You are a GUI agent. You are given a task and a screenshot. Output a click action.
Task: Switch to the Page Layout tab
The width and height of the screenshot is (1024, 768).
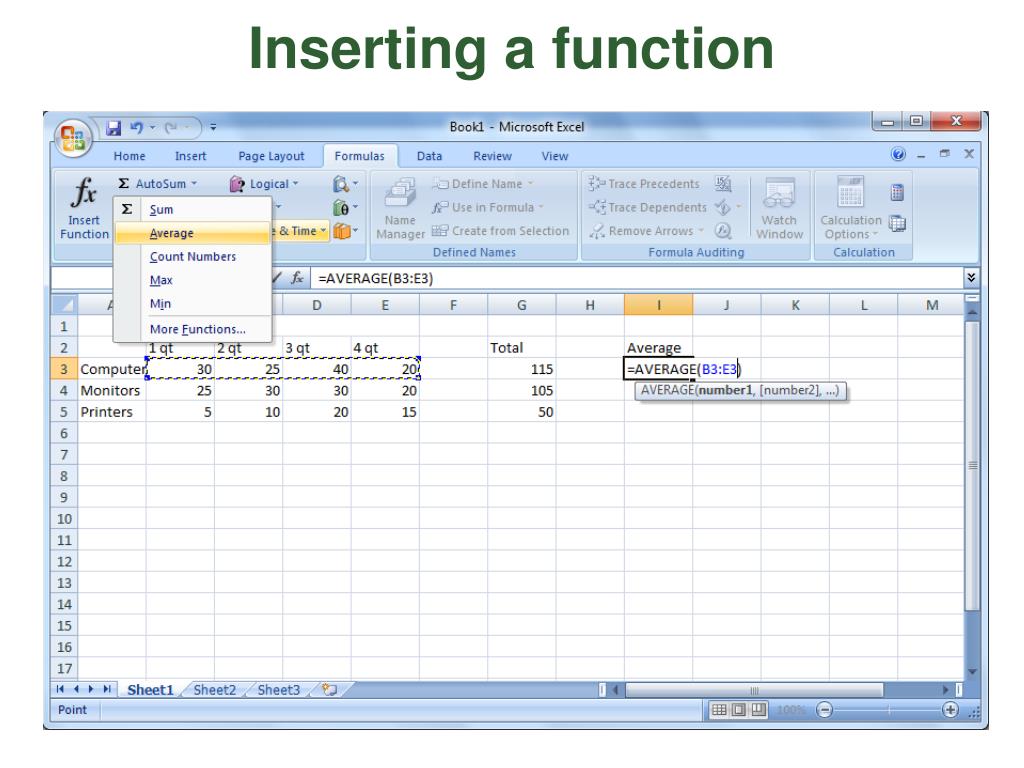[x=271, y=157]
